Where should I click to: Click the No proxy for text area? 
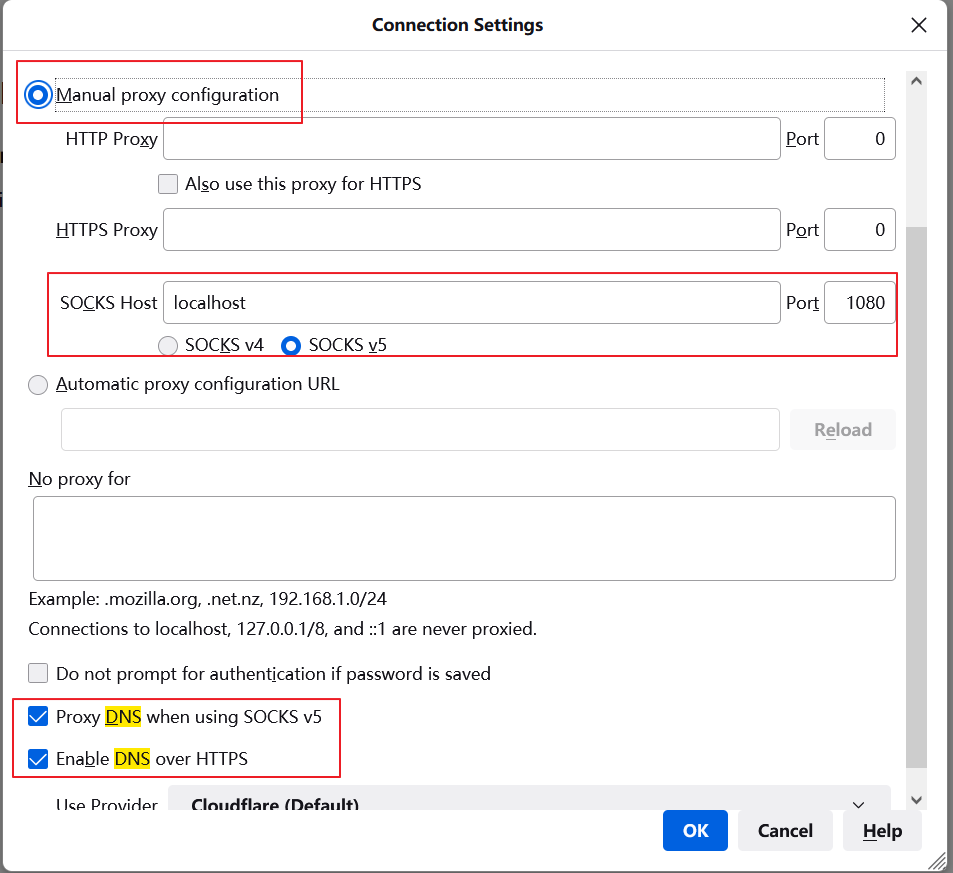click(463, 538)
